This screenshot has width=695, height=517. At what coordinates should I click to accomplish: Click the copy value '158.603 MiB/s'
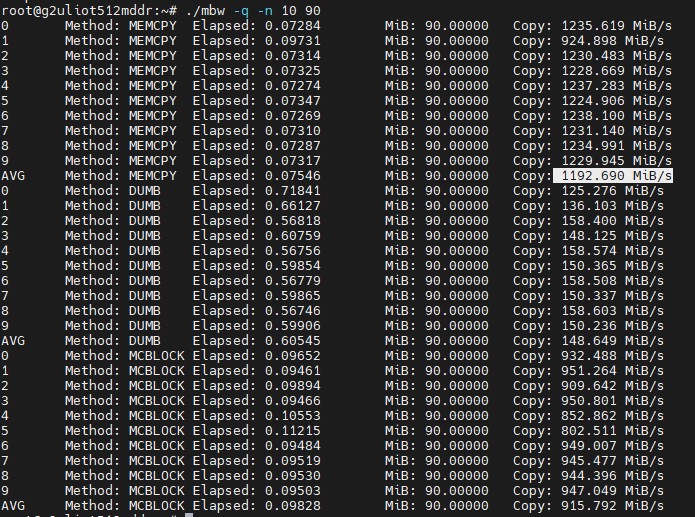tap(613, 310)
